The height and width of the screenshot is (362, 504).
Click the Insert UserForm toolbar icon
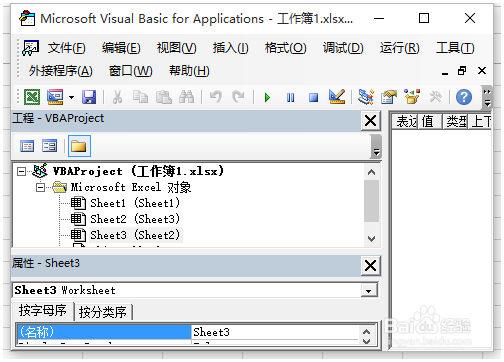point(55,97)
